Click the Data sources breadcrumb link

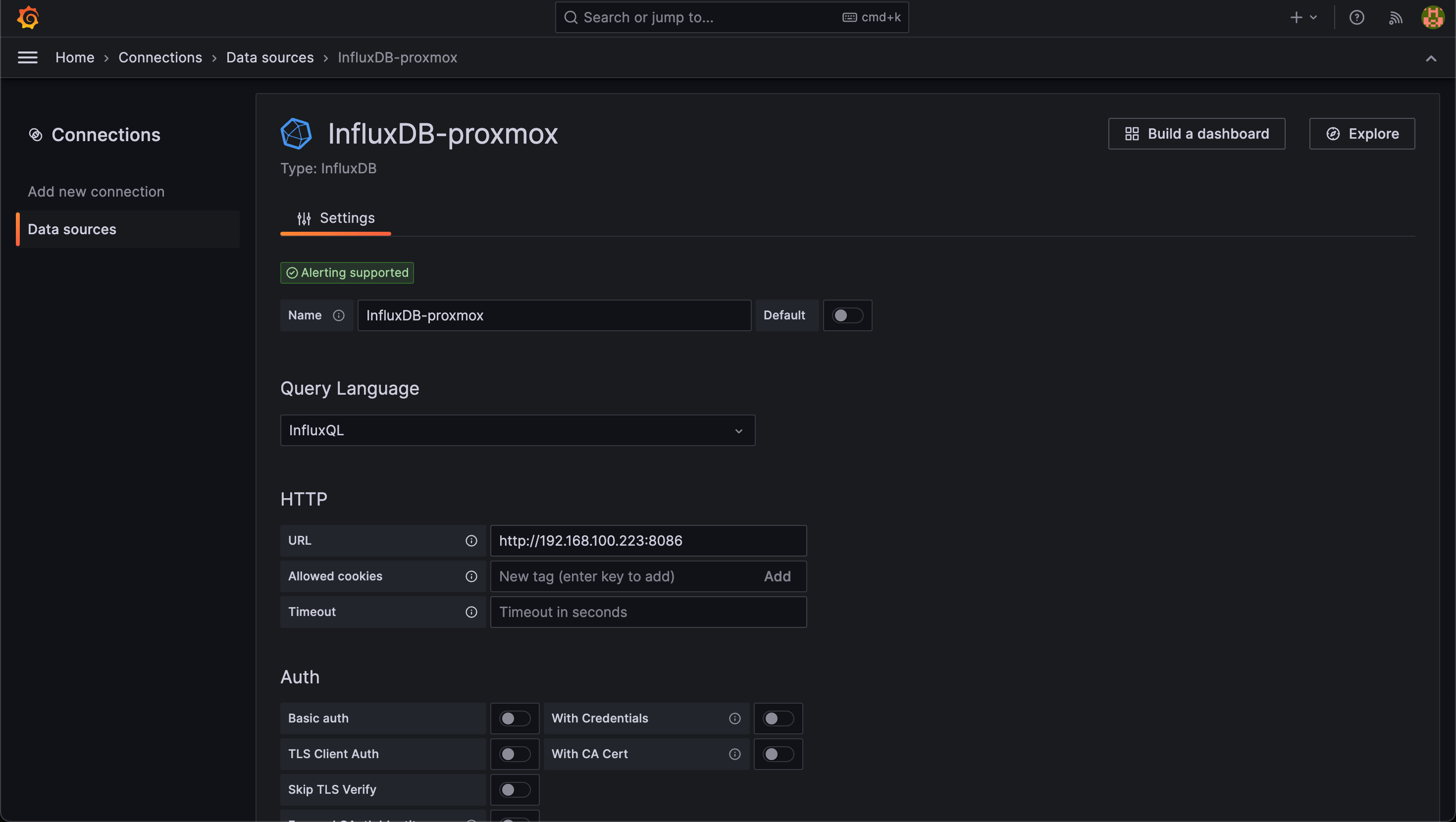[x=269, y=57]
